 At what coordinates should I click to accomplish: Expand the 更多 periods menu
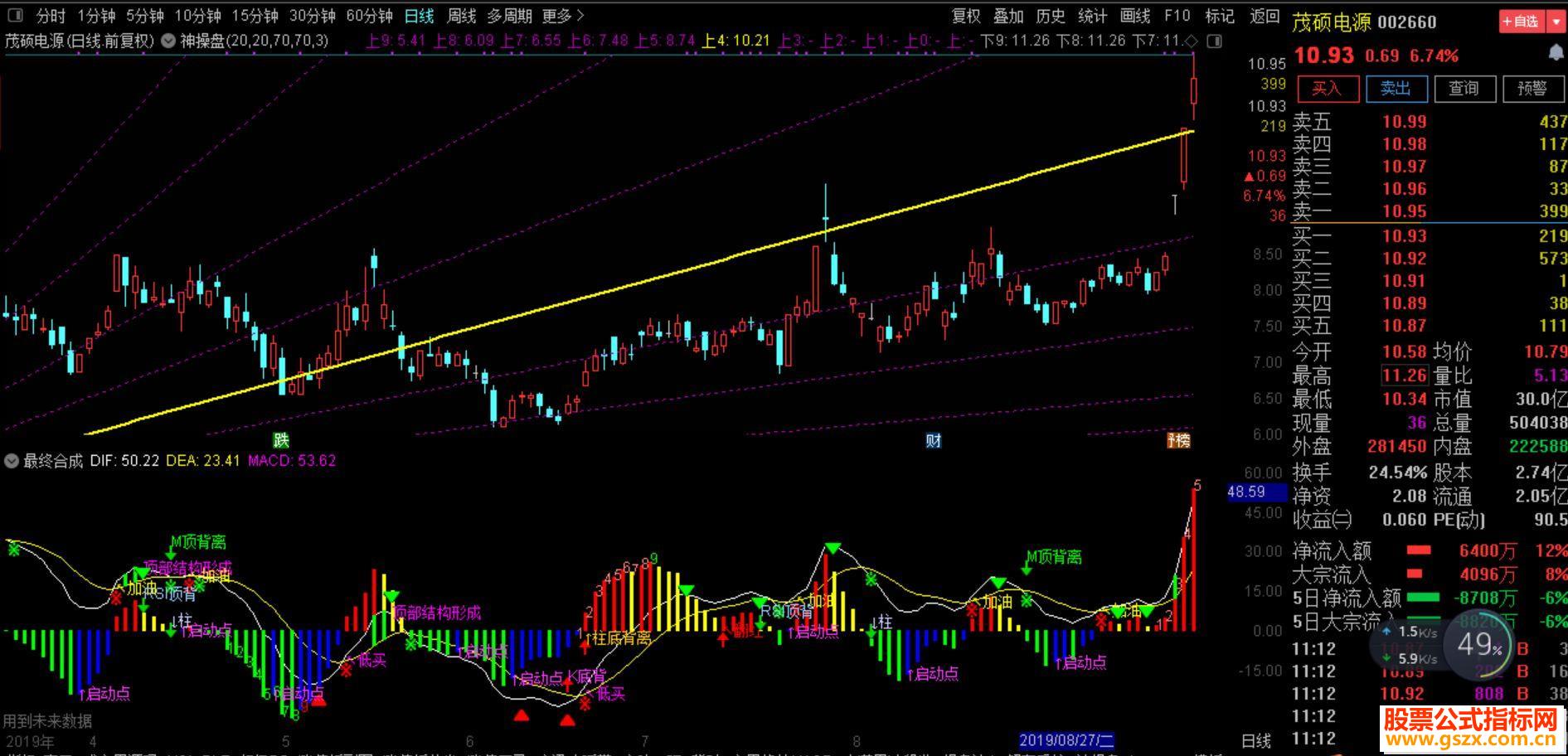[563, 17]
